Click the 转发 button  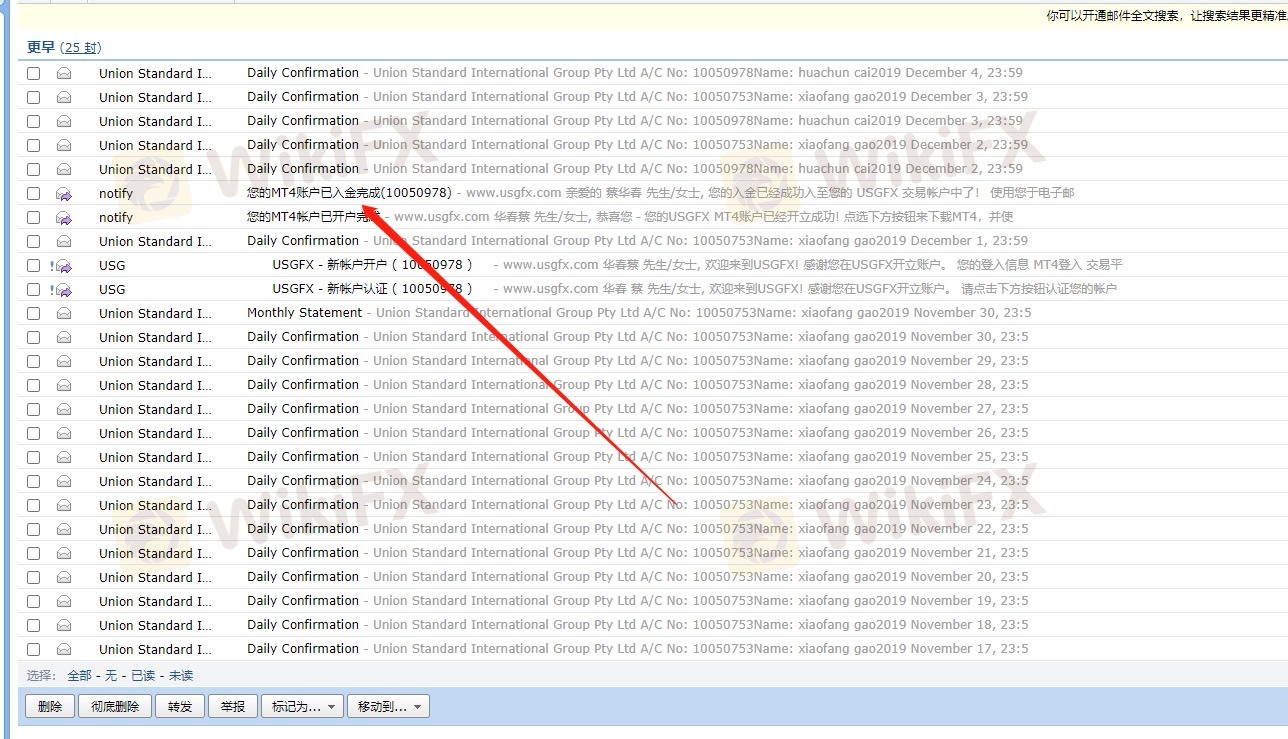point(180,706)
